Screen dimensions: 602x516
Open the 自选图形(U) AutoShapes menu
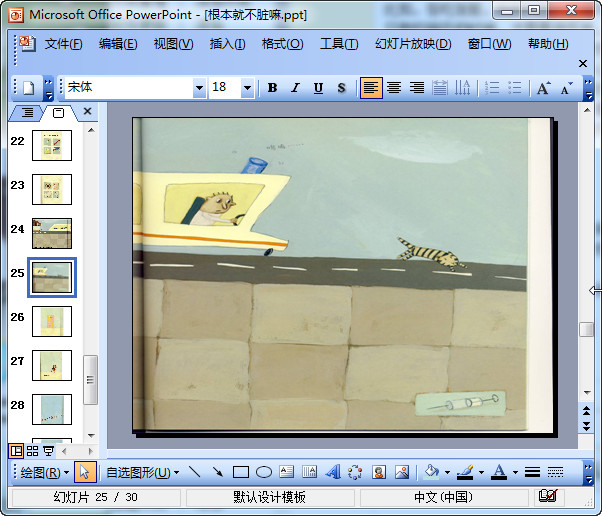pyautogui.click(x=142, y=472)
